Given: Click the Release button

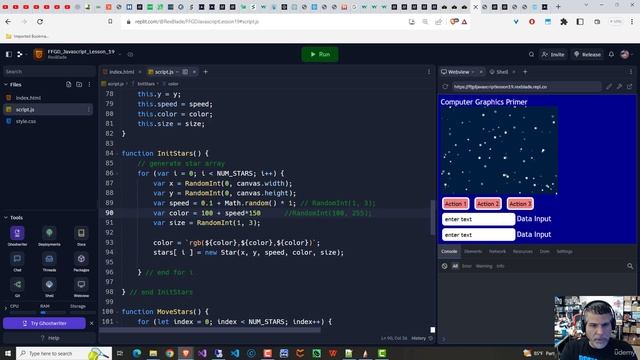Looking at the screenshot, I should pos(587,54).
